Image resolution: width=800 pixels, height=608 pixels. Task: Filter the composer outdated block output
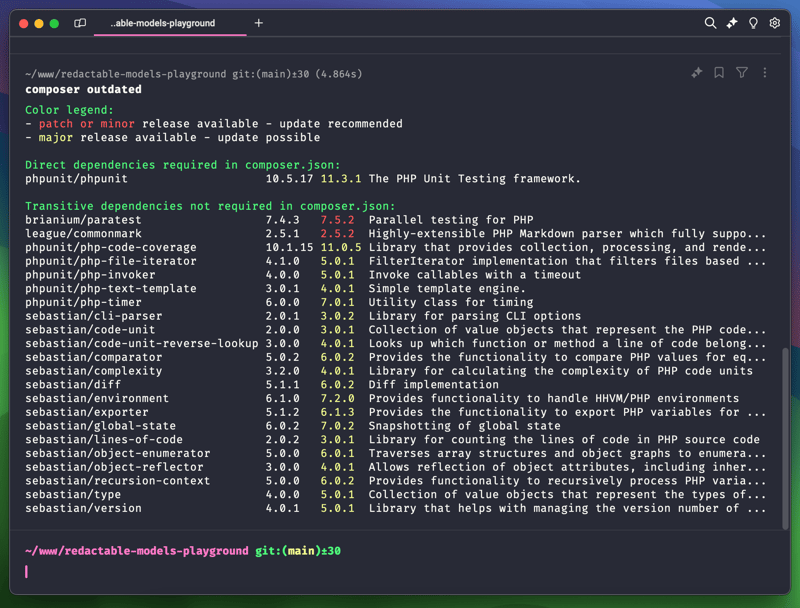[742, 73]
